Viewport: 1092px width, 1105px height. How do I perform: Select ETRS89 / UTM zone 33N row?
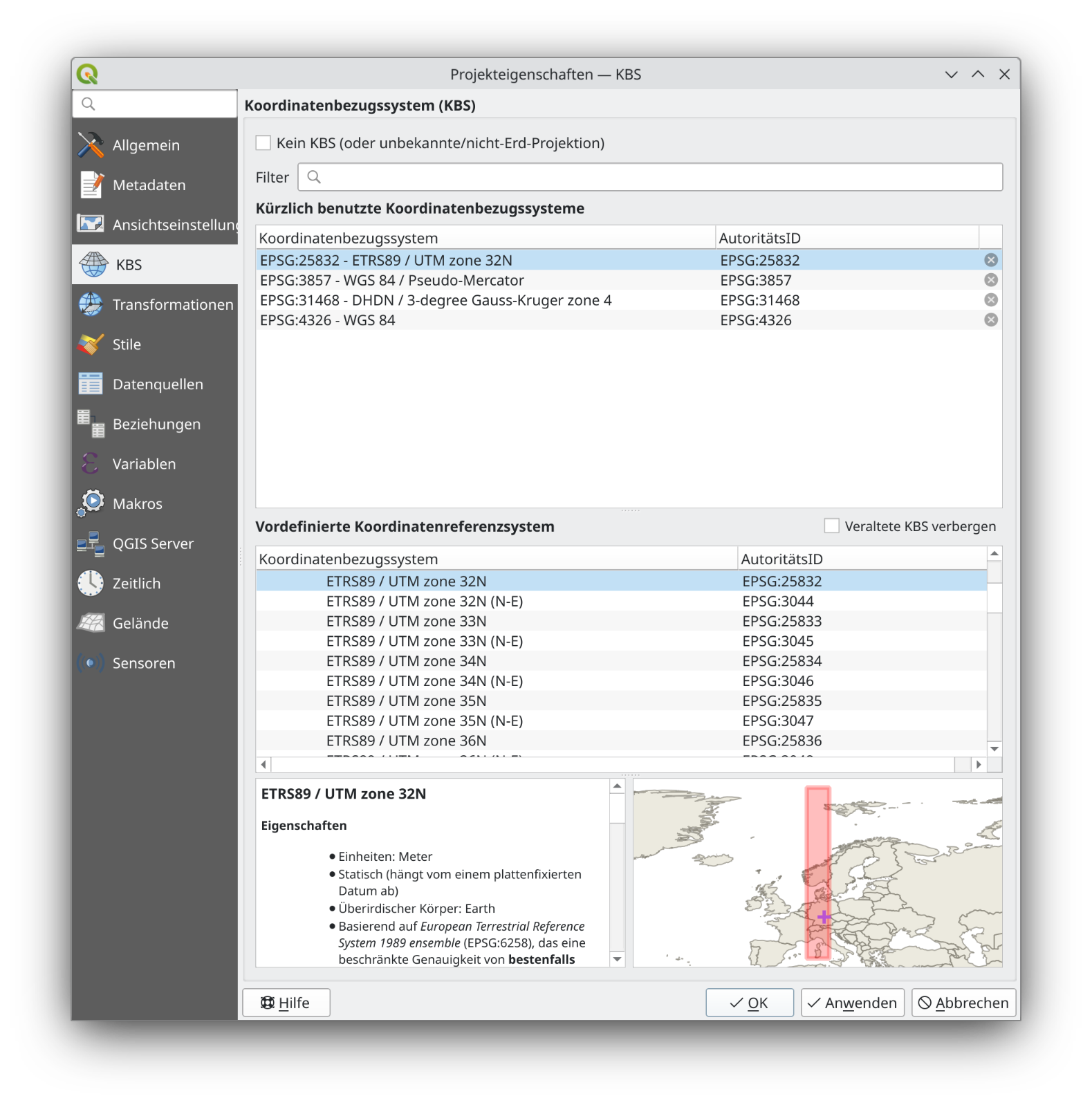406,622
